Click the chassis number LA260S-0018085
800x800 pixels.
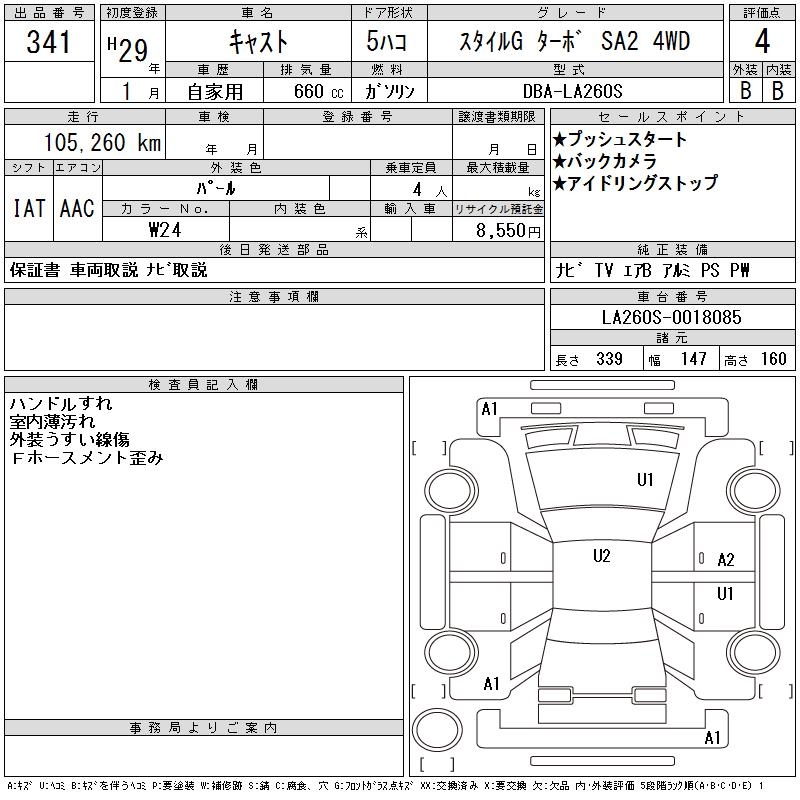tap(671, 317)
